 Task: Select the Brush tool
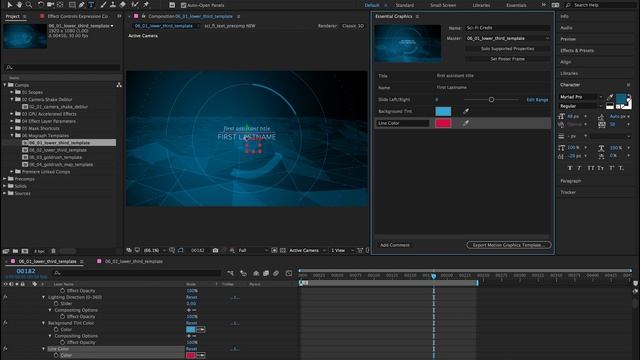pyautogui.click(x=103, y=5)
